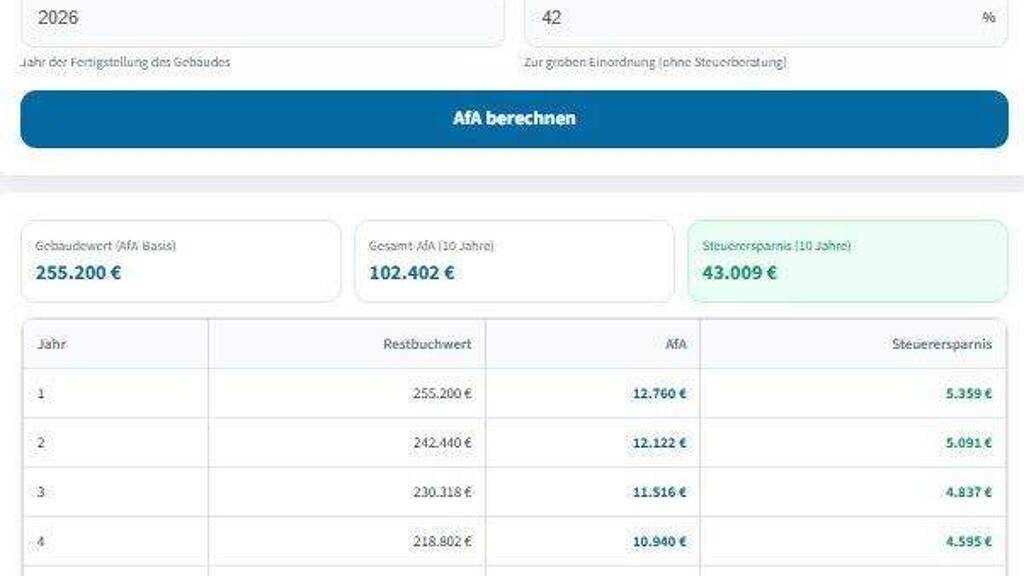Click the year input field showing 2026
Screen dimensions: 1024x576
[260, 18]
